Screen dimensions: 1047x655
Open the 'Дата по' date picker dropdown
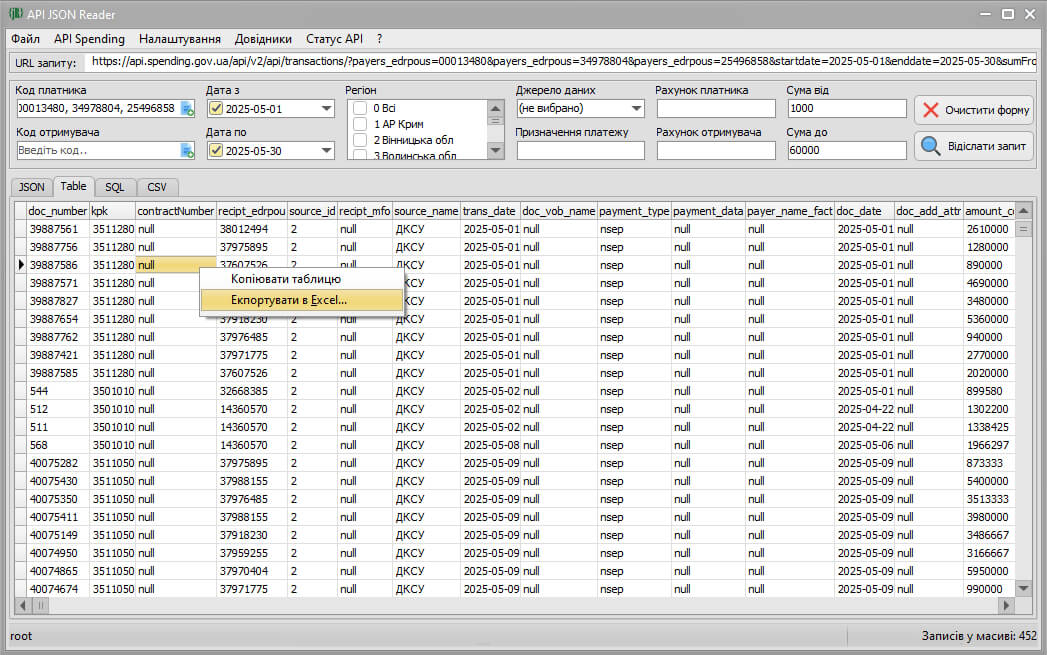click(x=326, y=151)
